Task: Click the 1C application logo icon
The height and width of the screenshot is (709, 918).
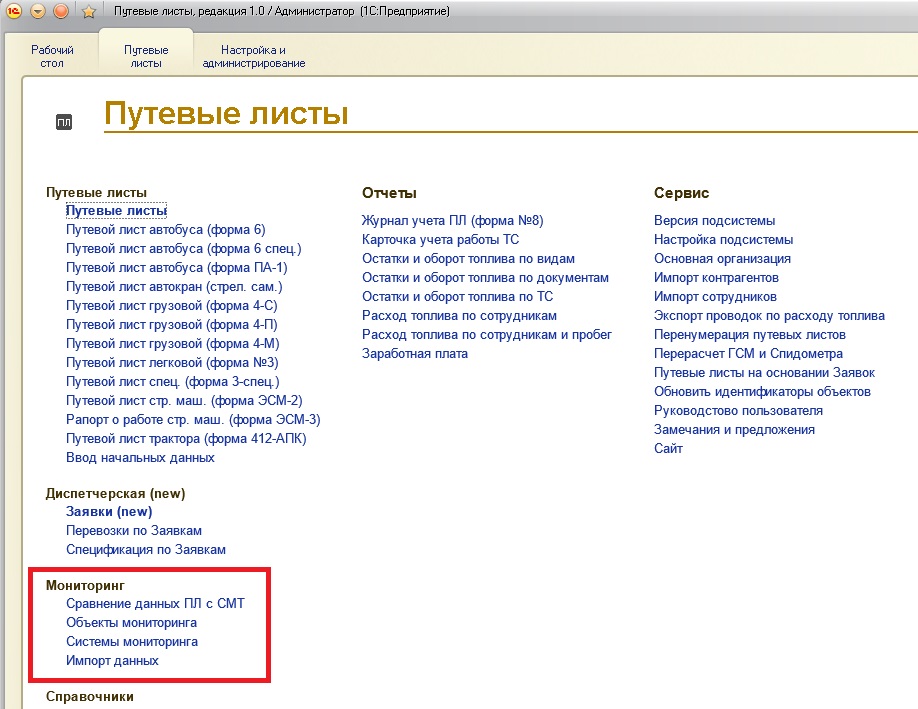Action: coord(13,11)
